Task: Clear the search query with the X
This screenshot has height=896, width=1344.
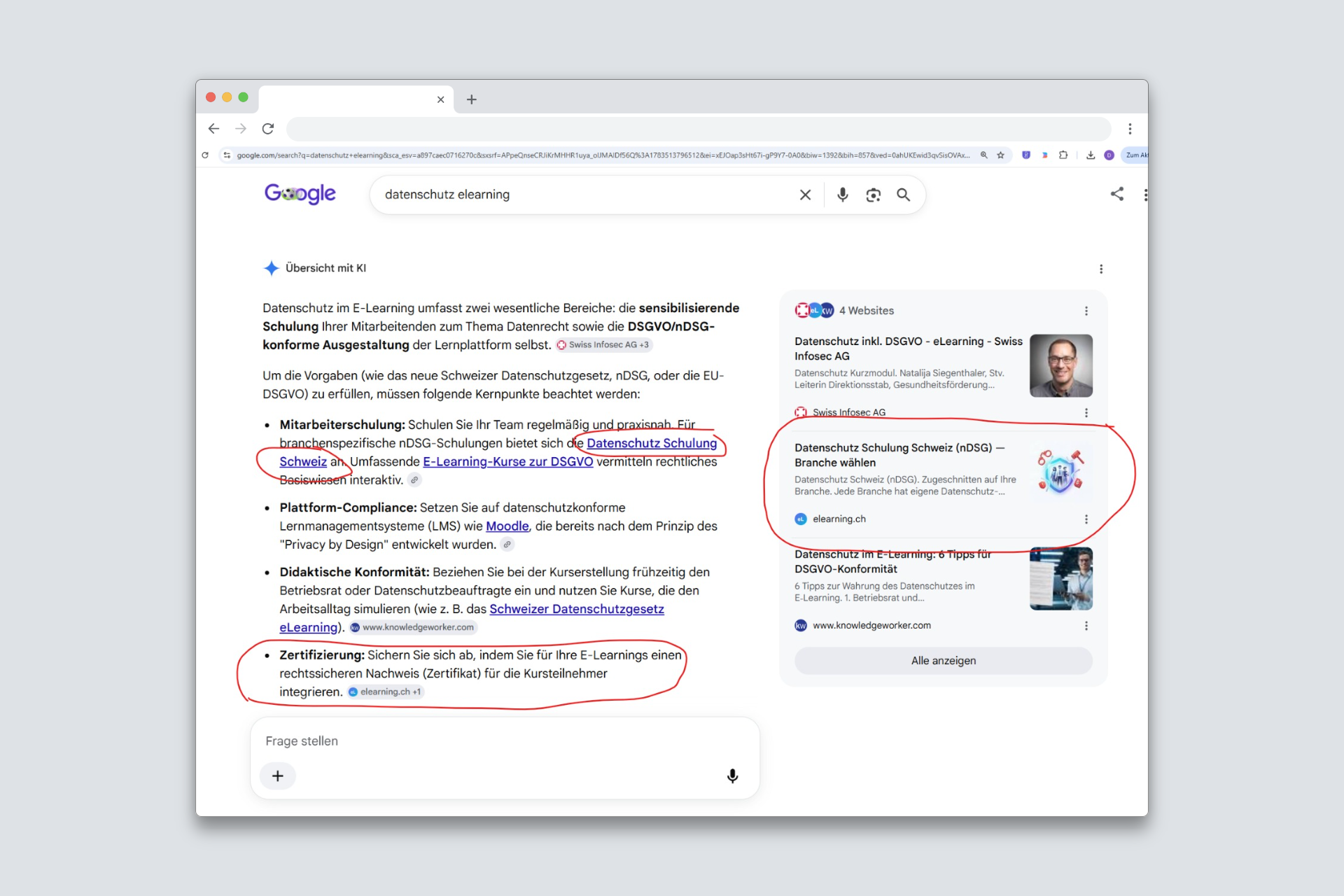Action: (x=805, y=195)
